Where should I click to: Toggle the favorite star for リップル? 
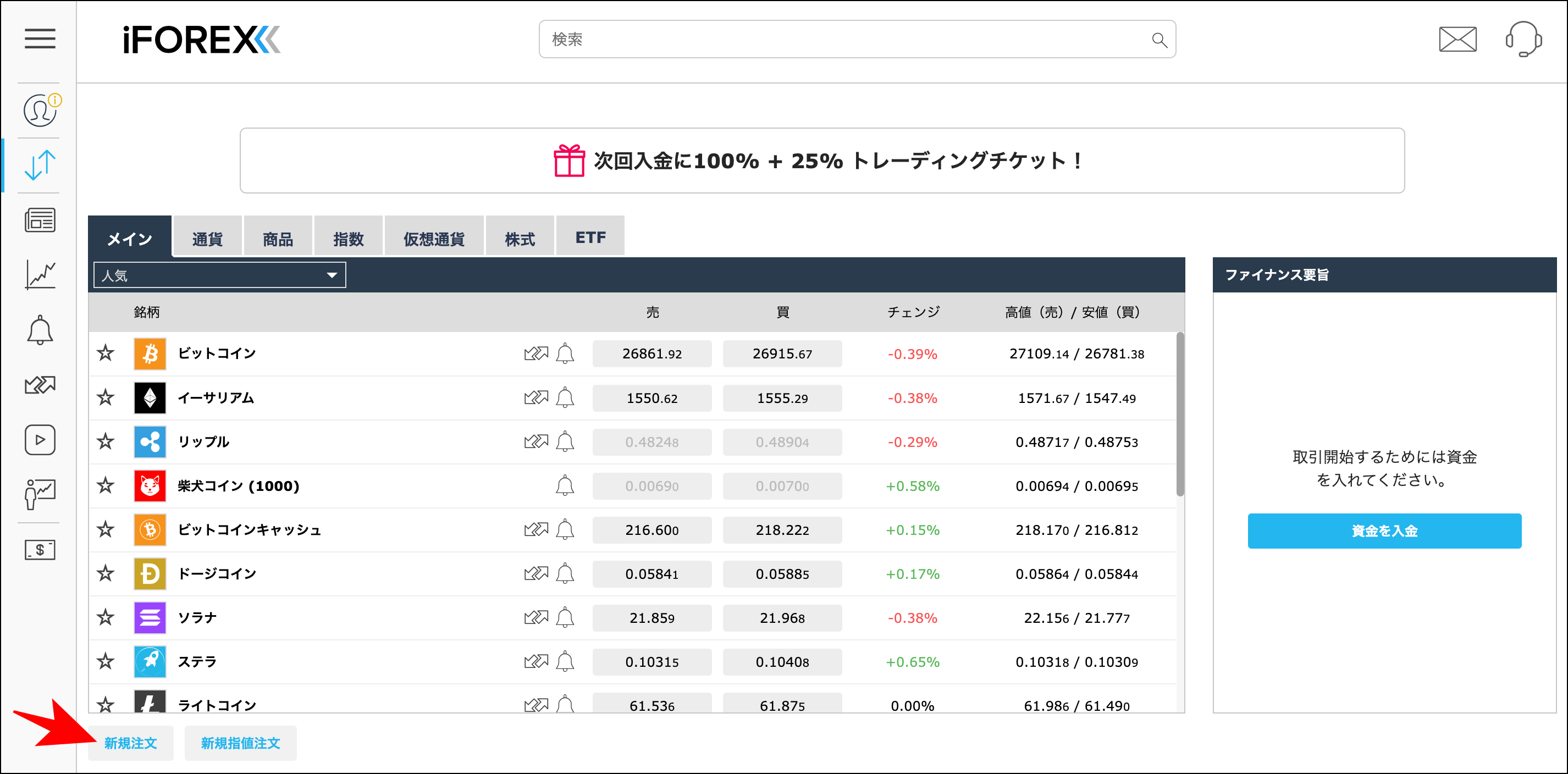(x=106, y=443)
